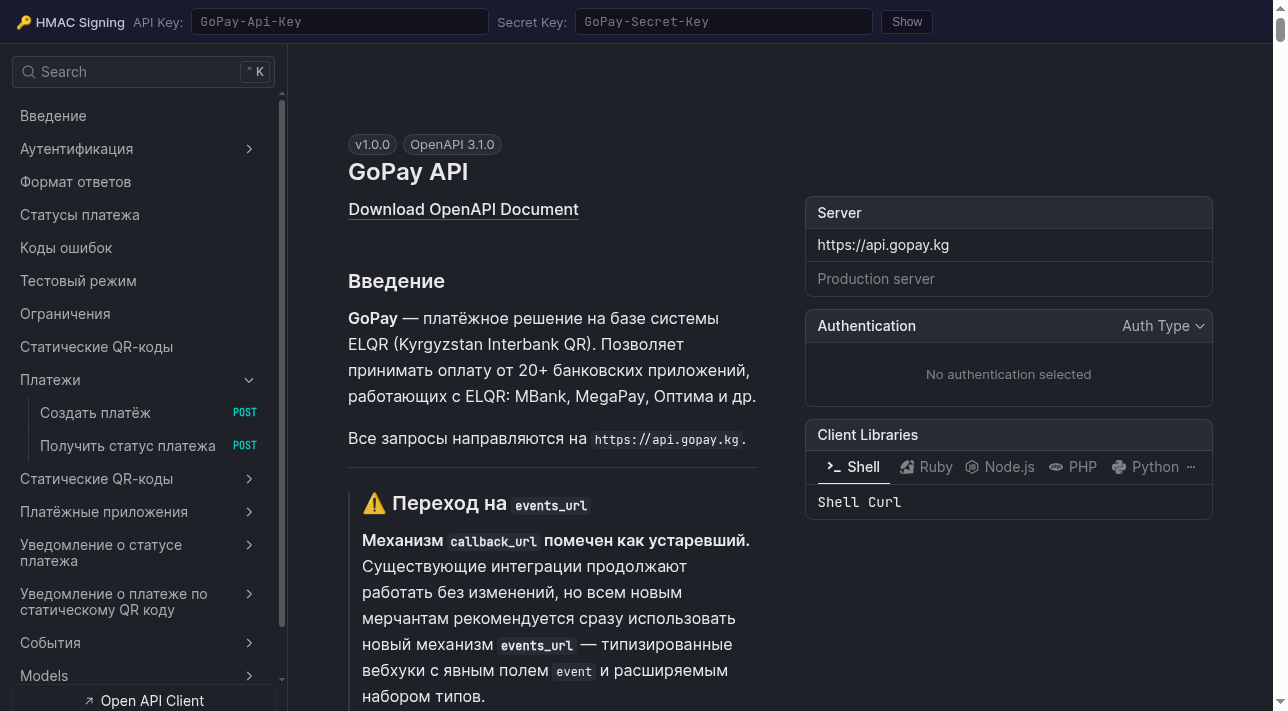This screenshot has width=1288, height=711.
Task: Expand Уведомление о платеже по статическому QR
Action: coord(249,594)
